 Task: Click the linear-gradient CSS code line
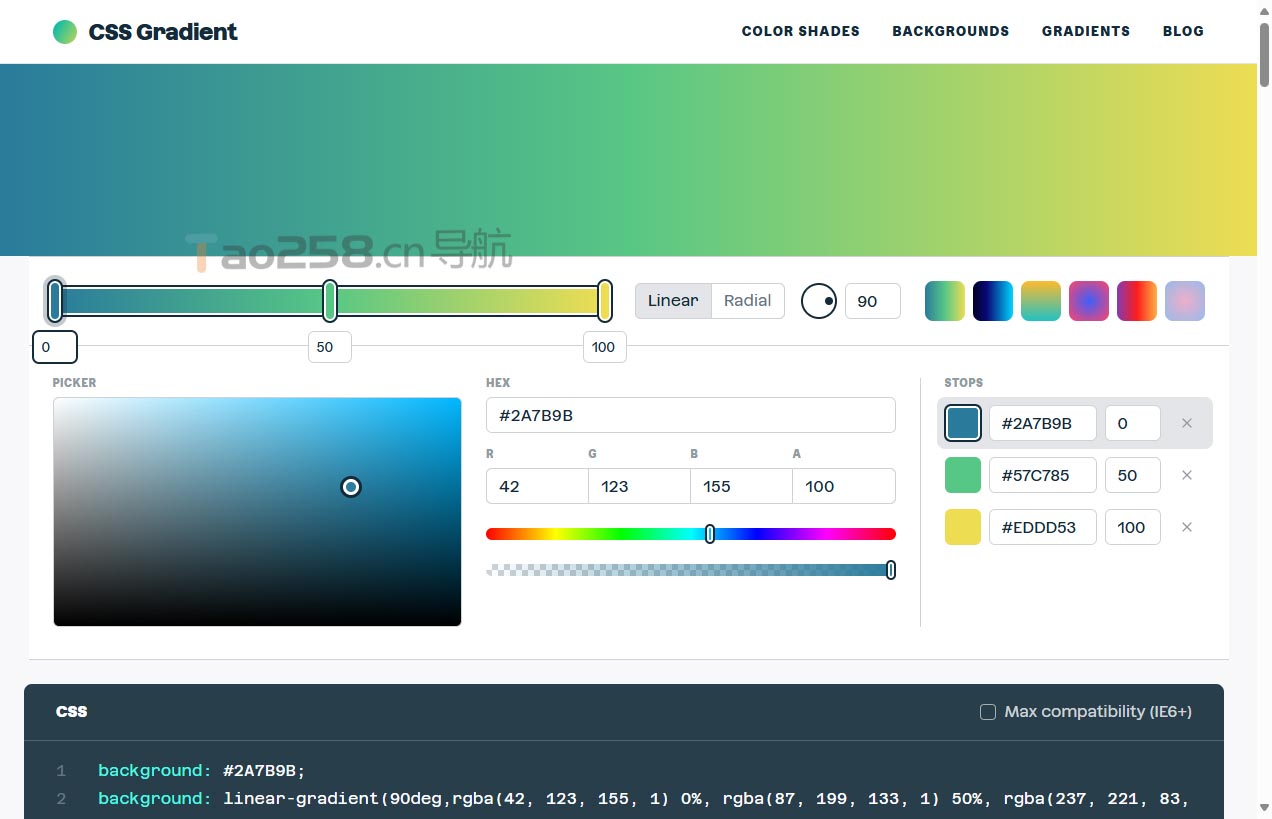[644, 798]
